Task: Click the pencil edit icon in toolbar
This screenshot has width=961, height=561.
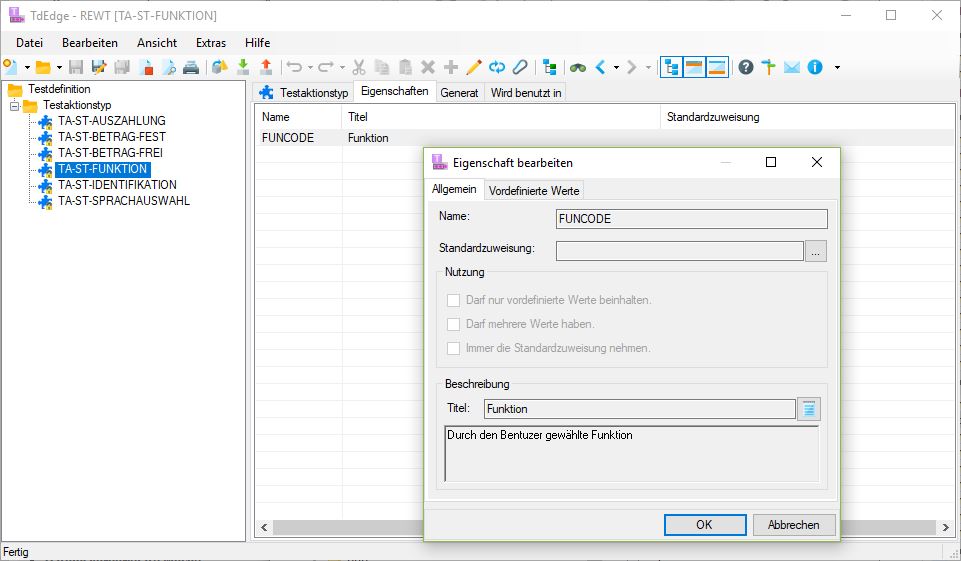Action: click(x=474, y=67)
